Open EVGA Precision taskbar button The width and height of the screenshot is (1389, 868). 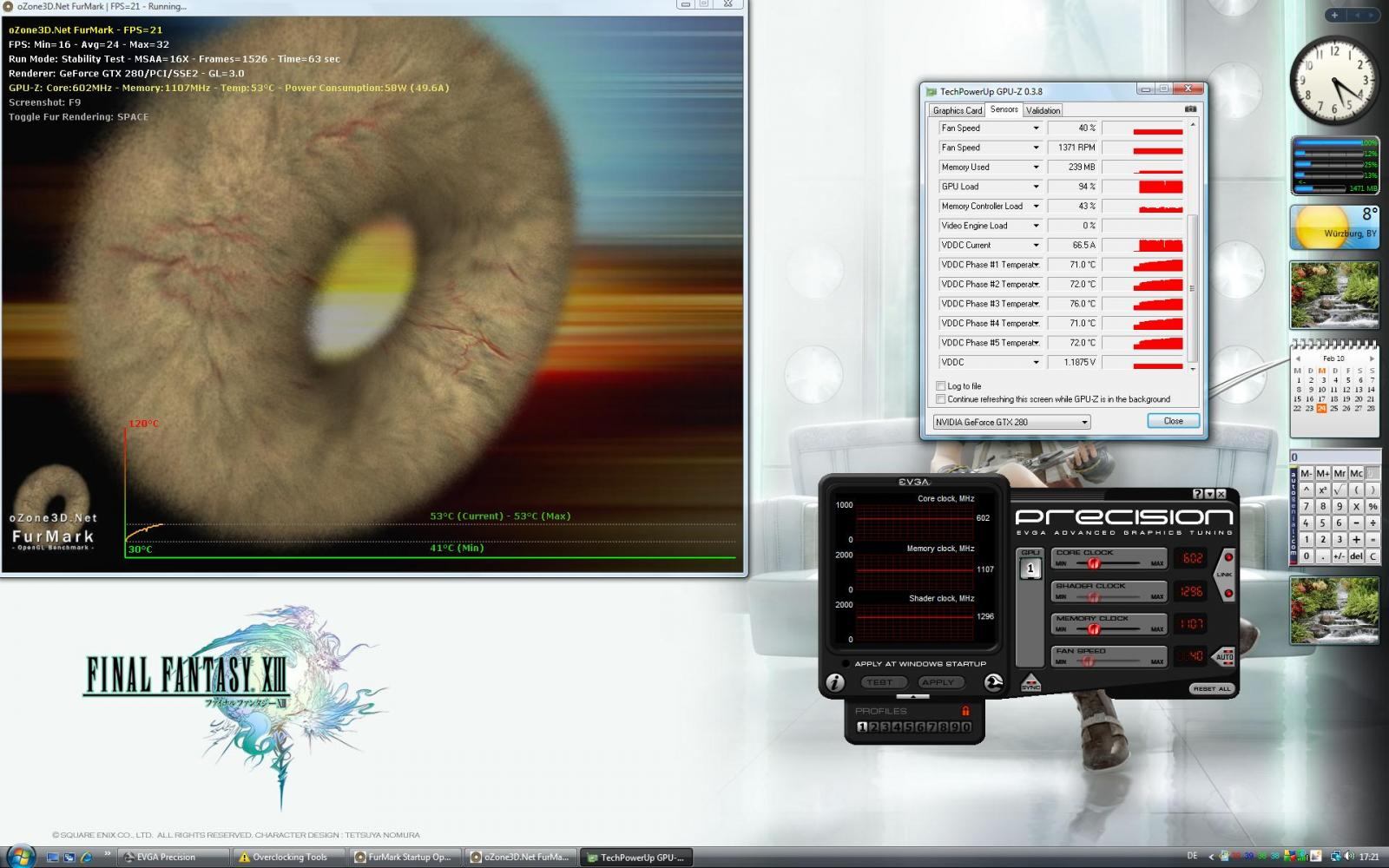173,857
